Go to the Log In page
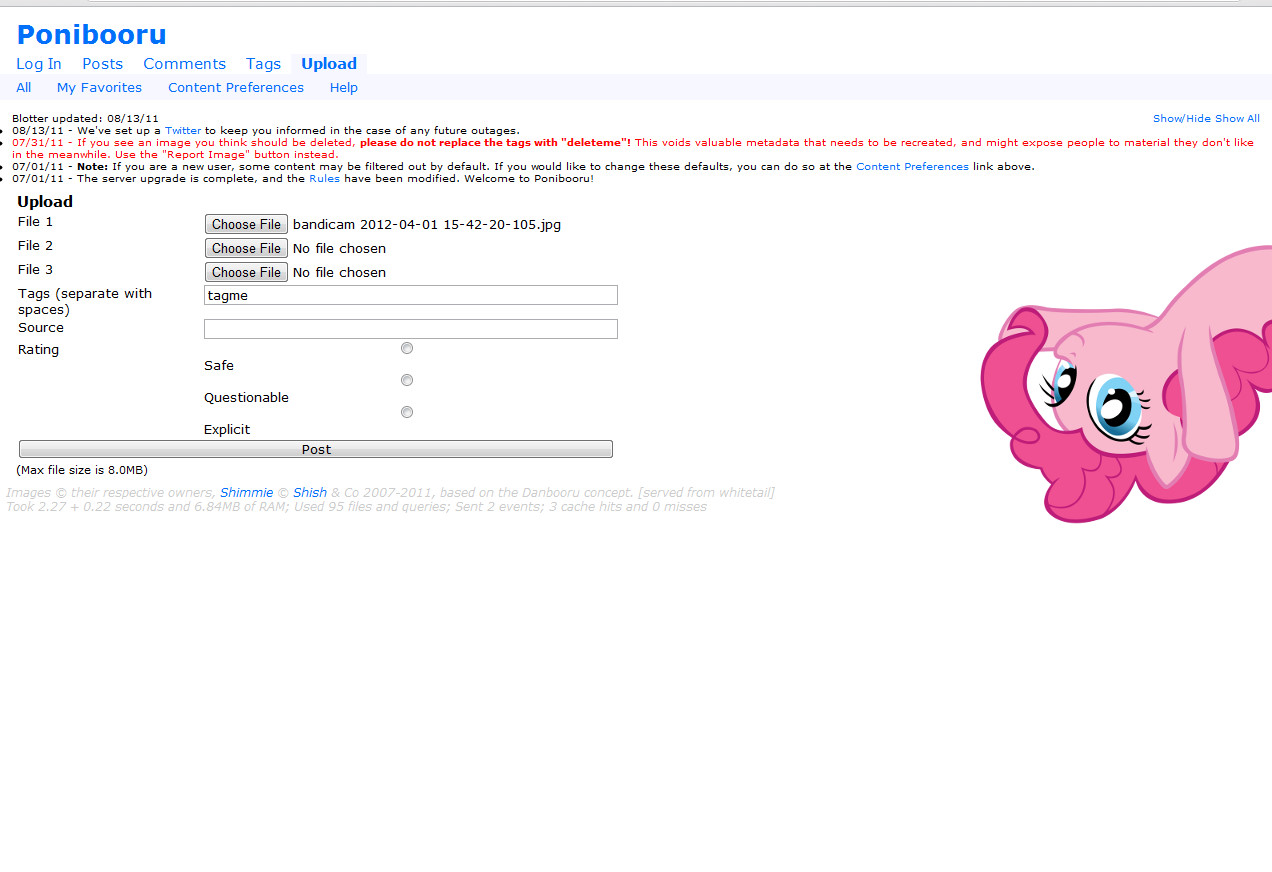Viewport: 1272px width, 872px height. [39, 64]
